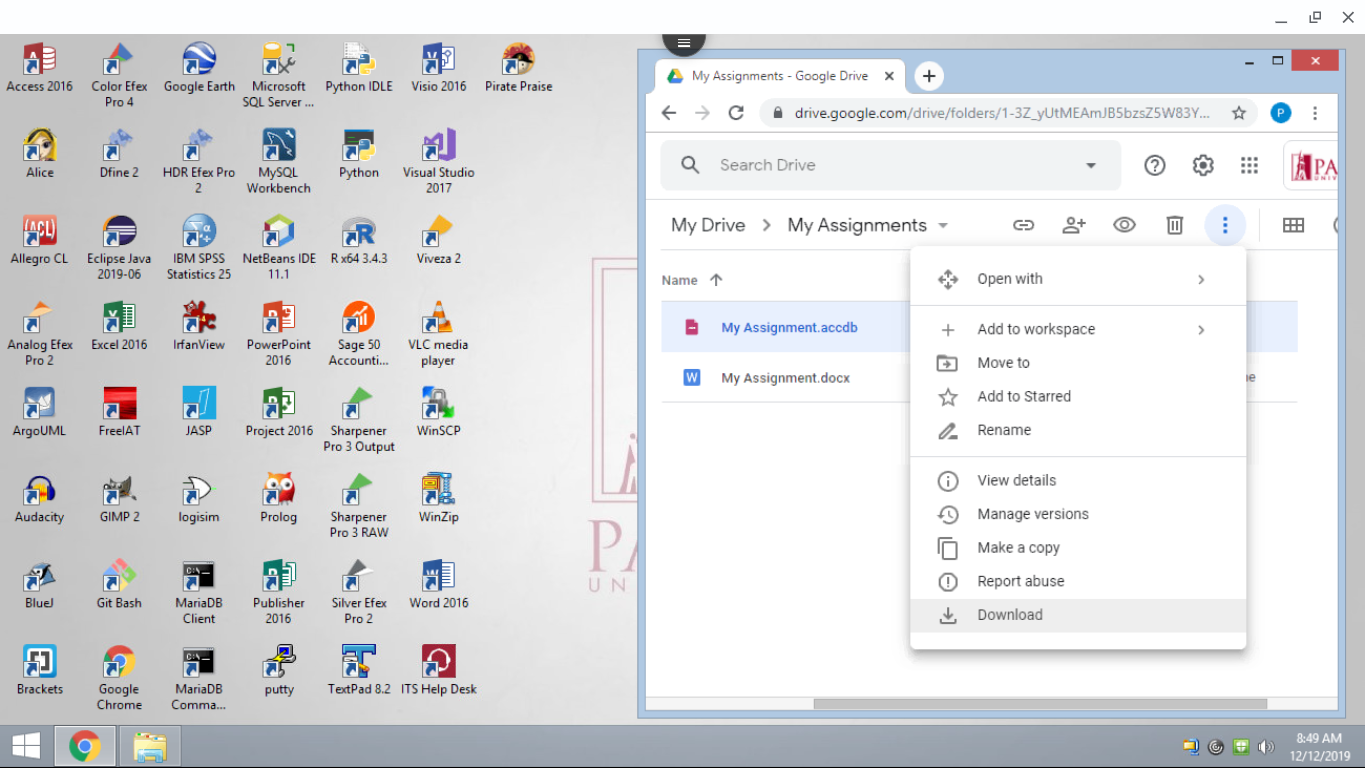Click the Drive trash Remove icon

pos(1175,225)
